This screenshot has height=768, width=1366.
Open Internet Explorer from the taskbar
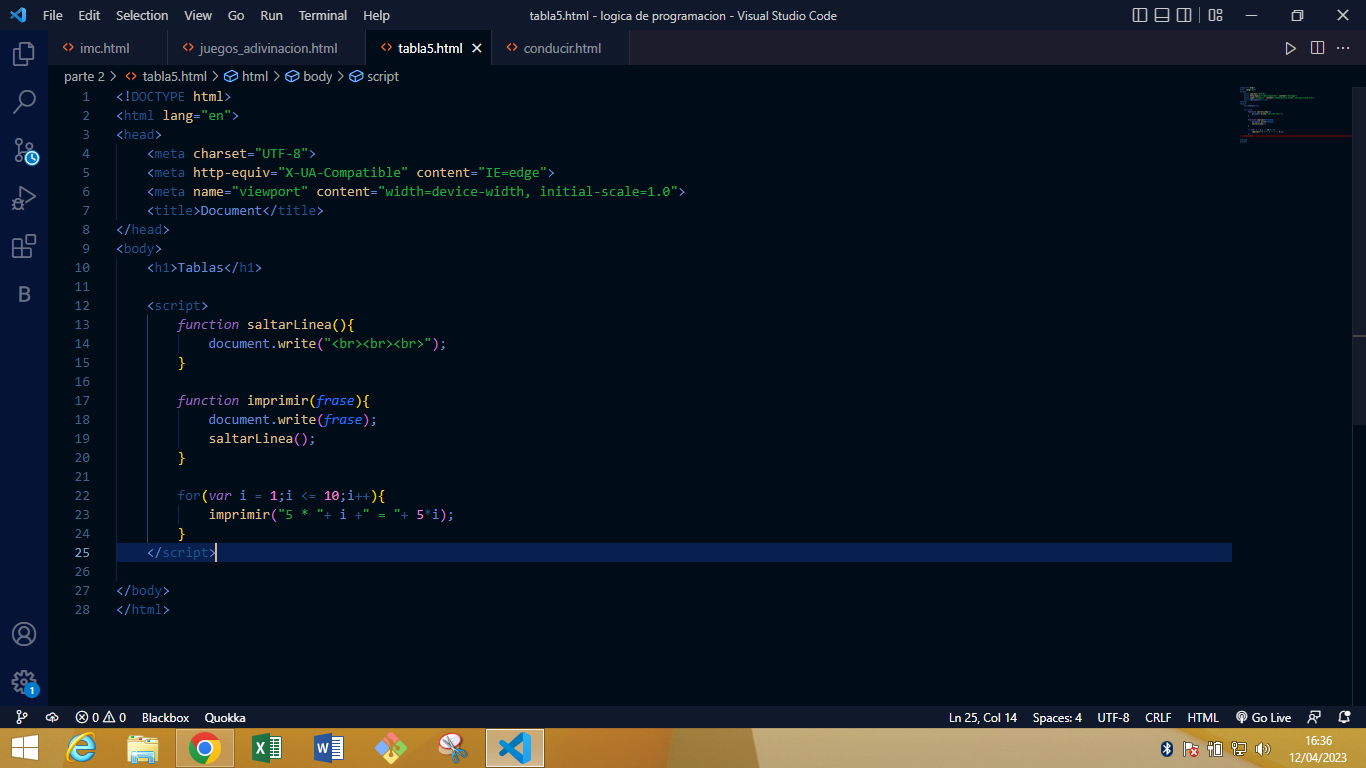[81, 748]
